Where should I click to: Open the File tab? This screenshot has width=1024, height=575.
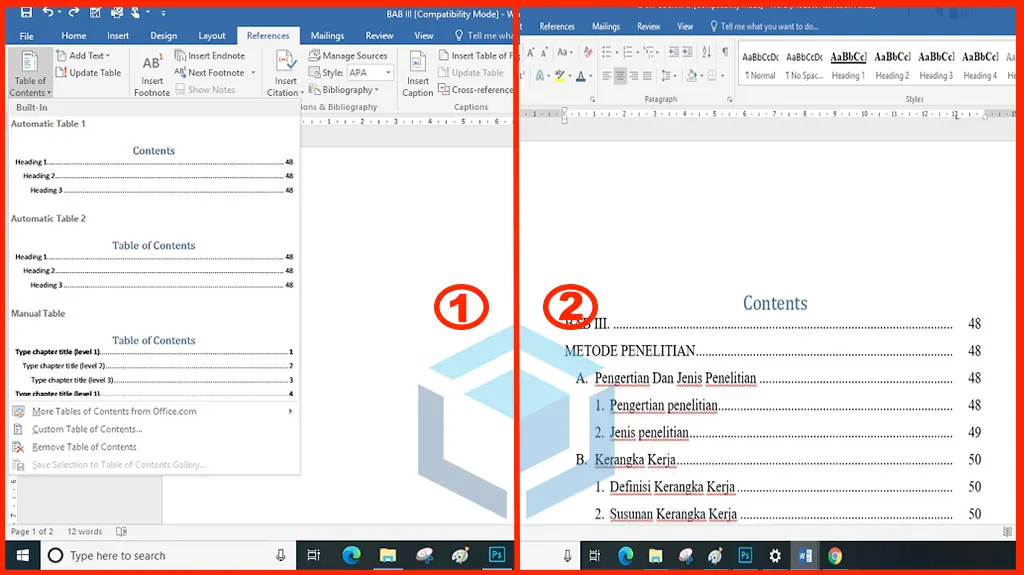click(x=27, y=36)
